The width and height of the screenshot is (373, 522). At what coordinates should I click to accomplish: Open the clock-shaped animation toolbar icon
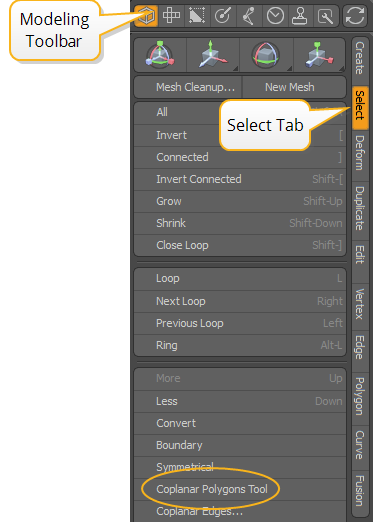tap(275, 16)
